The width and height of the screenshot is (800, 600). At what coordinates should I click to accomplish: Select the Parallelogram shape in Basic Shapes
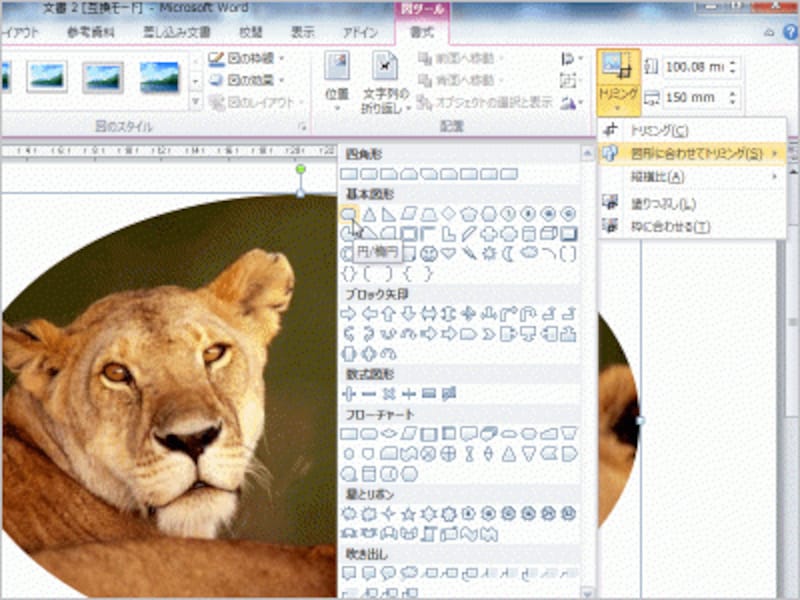pos(409,214)
